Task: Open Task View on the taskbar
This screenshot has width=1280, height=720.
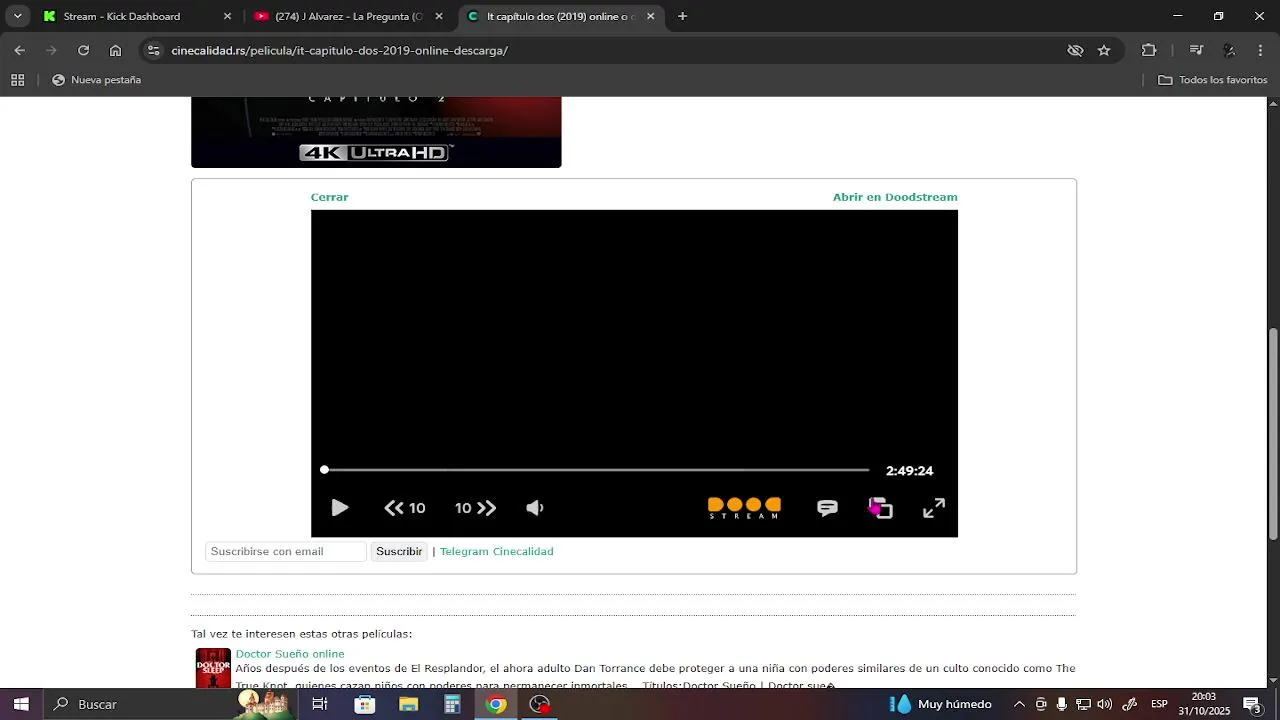Action: pos(320,704)
